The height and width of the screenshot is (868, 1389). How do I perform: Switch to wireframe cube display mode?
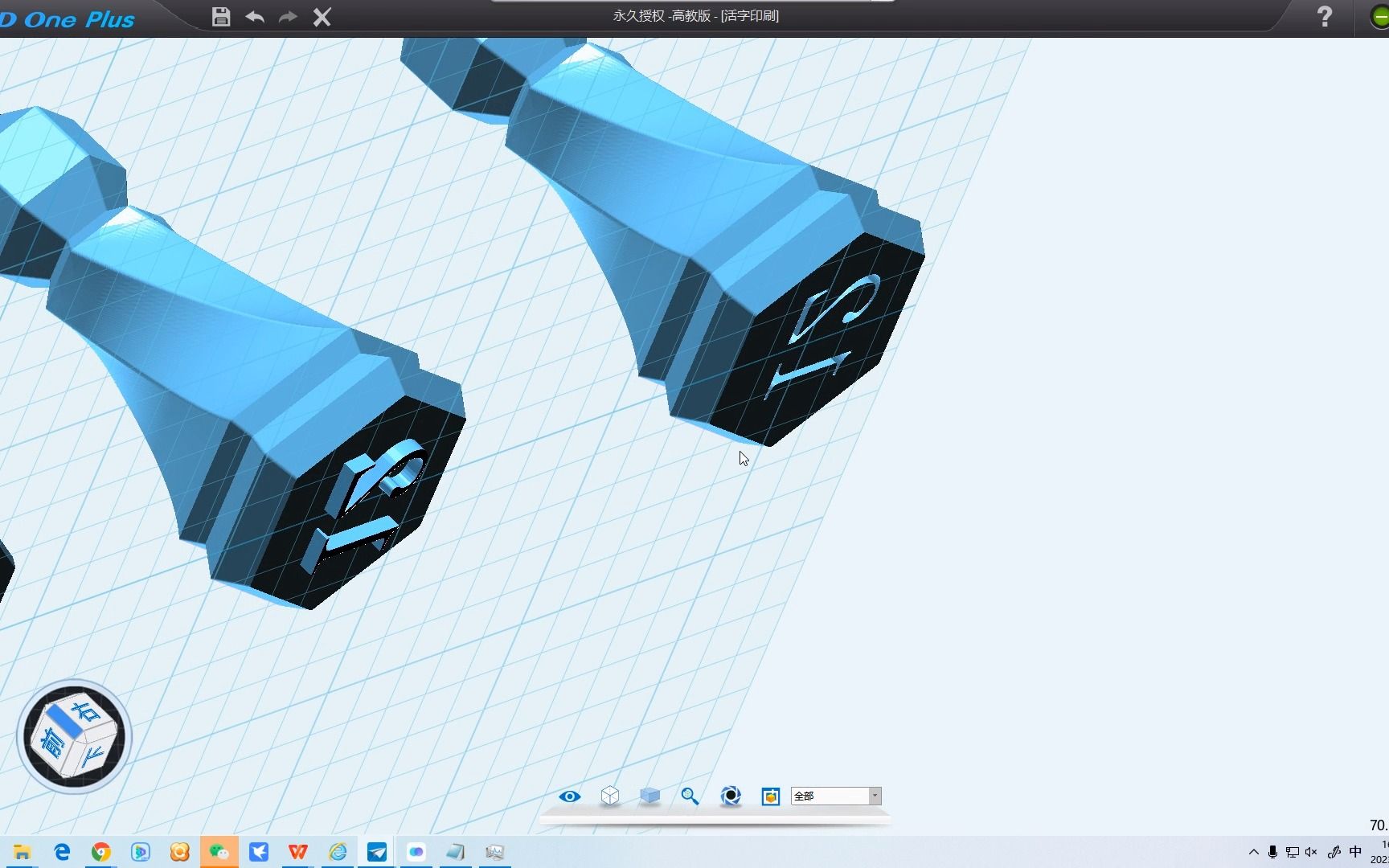click(x=610, y=796)
